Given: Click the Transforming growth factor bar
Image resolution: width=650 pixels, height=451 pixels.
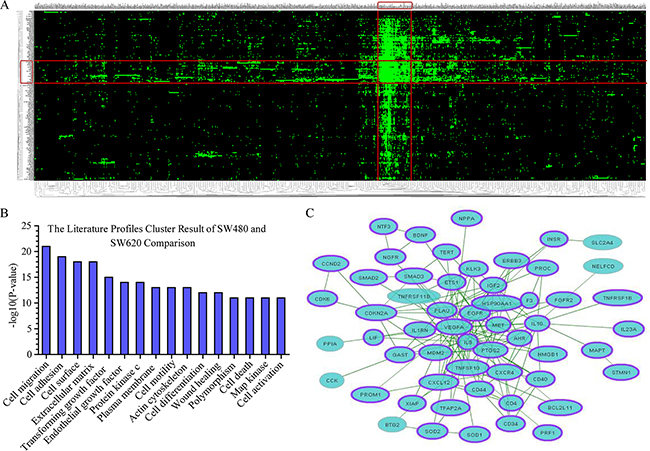Looking at the screenshot, I should pos(109,316).
